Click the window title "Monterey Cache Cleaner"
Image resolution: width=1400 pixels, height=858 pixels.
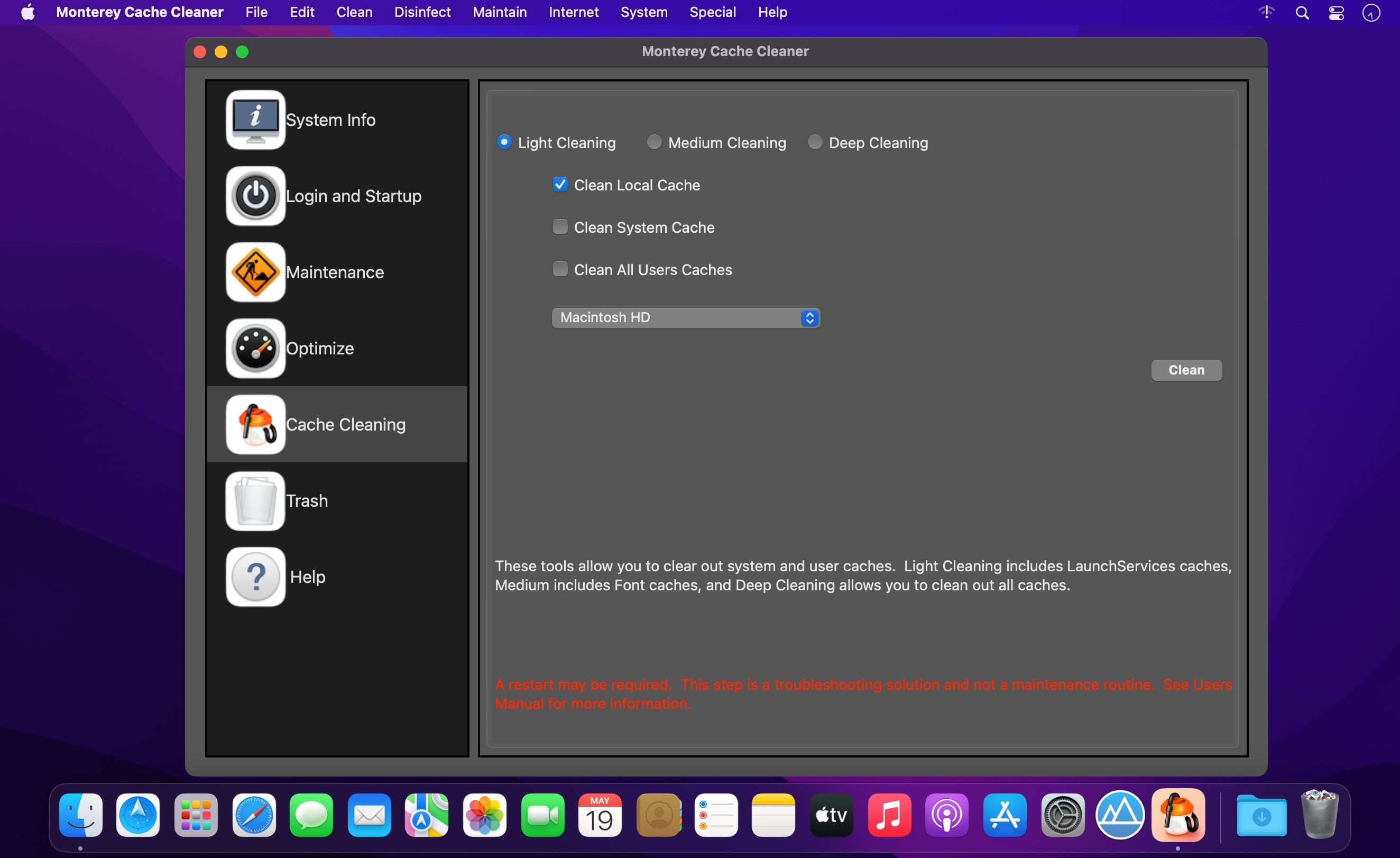pos(725,51)
